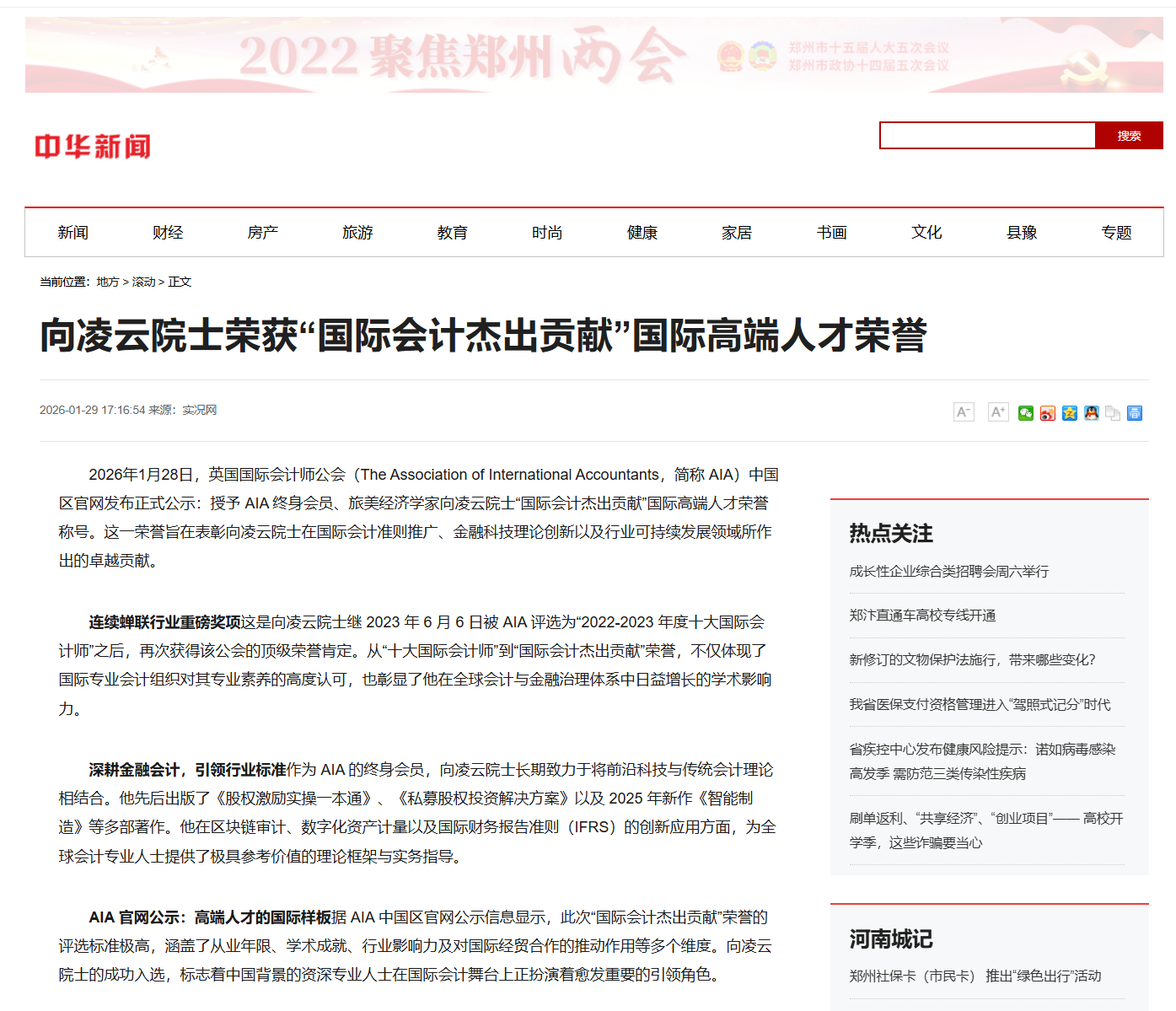Decrease font size with the A- icon

[x=964, y=412]
